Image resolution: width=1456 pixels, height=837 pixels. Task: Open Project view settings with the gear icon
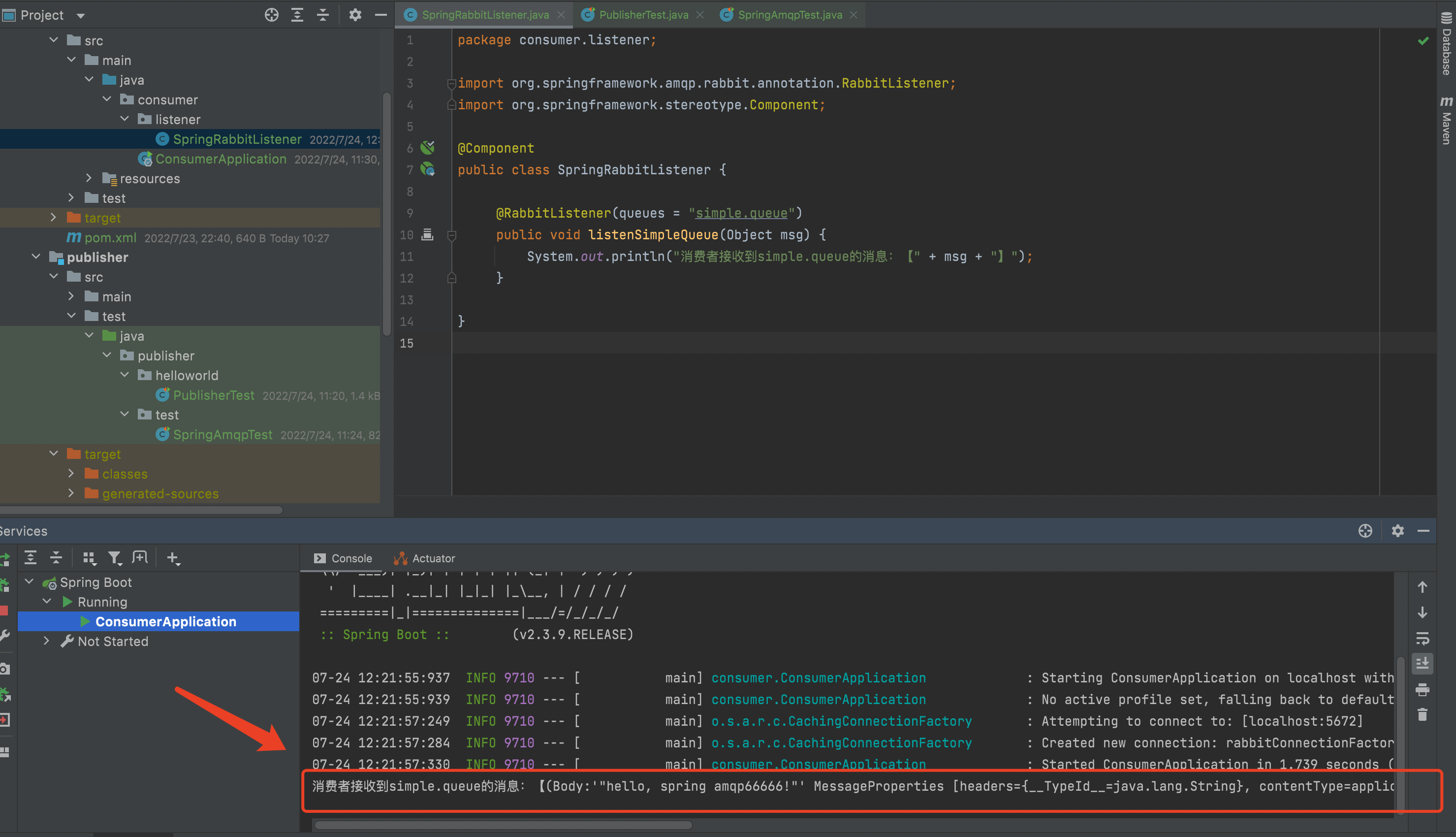356,15
